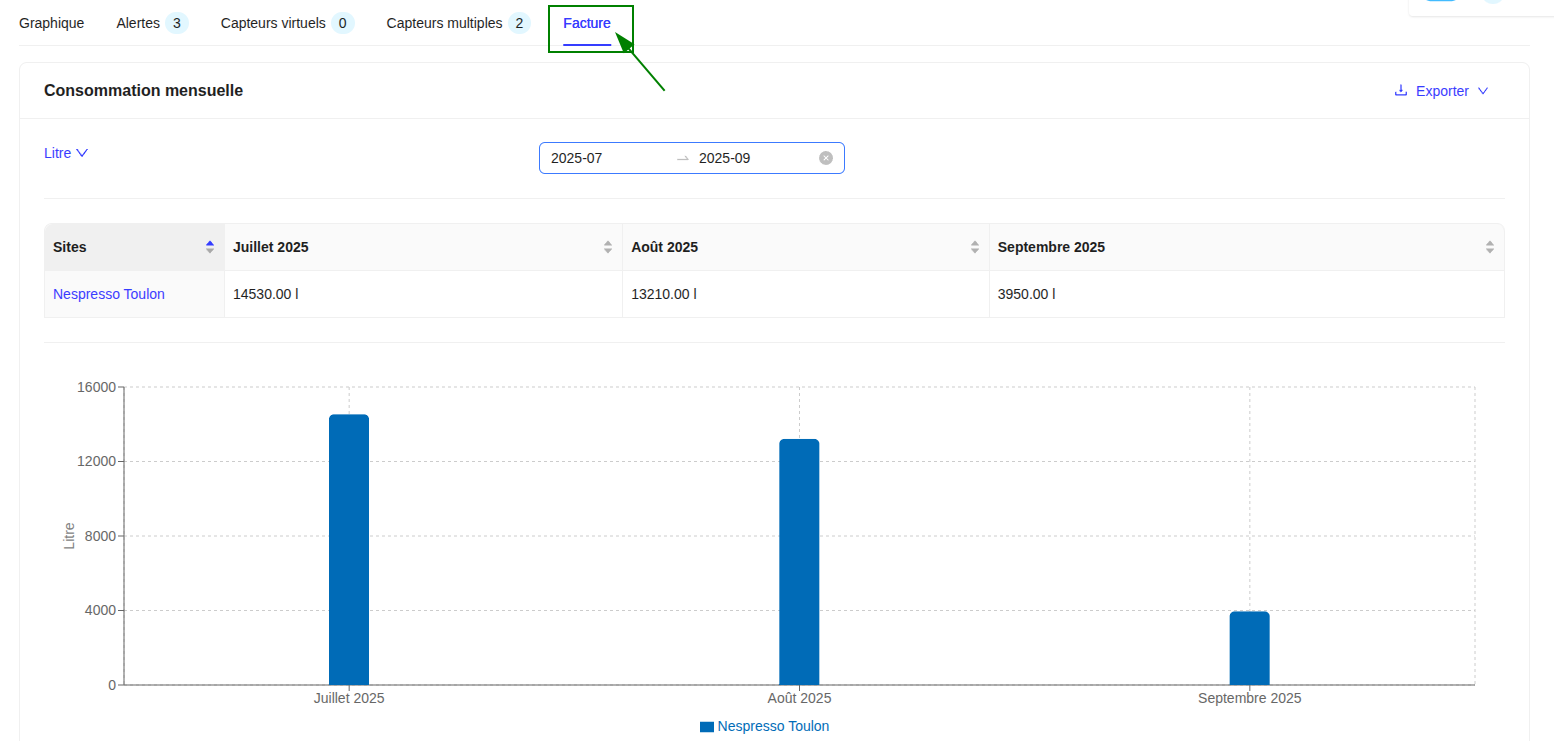Open the Alertes tab

(x=138, y=22)
